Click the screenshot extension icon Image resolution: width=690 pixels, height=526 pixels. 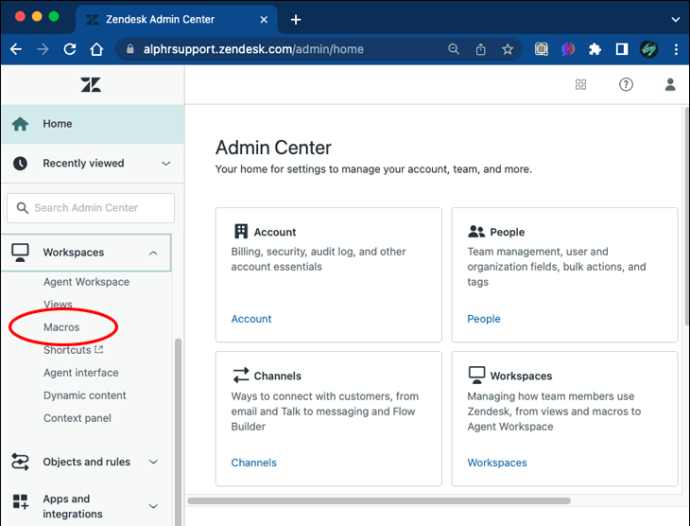(541, 49)
